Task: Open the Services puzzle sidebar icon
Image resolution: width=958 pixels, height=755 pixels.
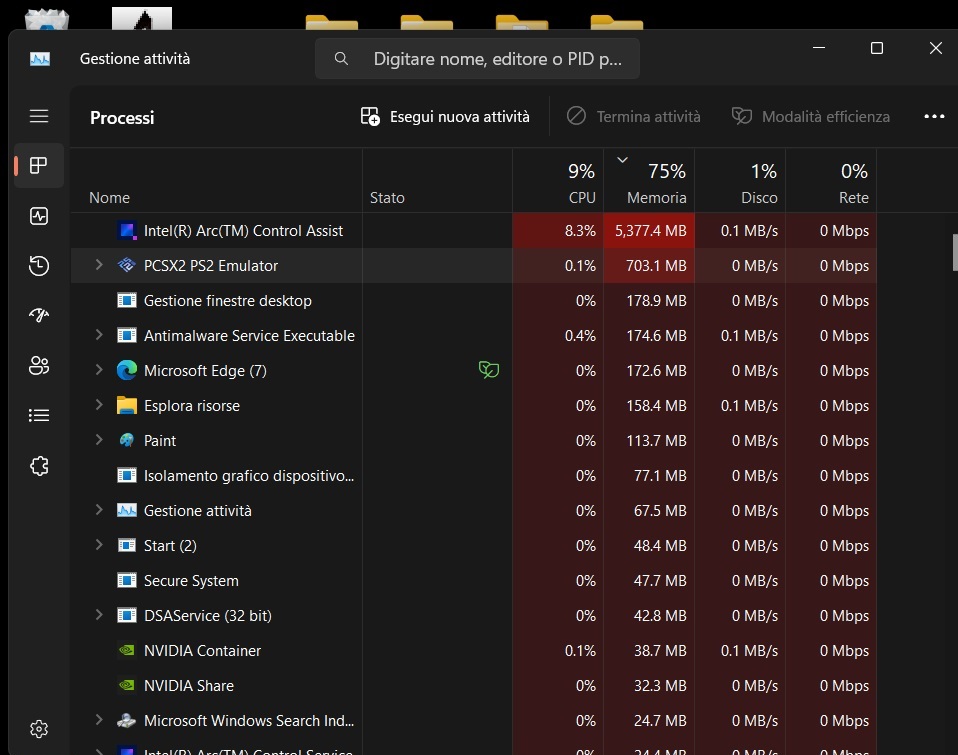Action: 39,466
